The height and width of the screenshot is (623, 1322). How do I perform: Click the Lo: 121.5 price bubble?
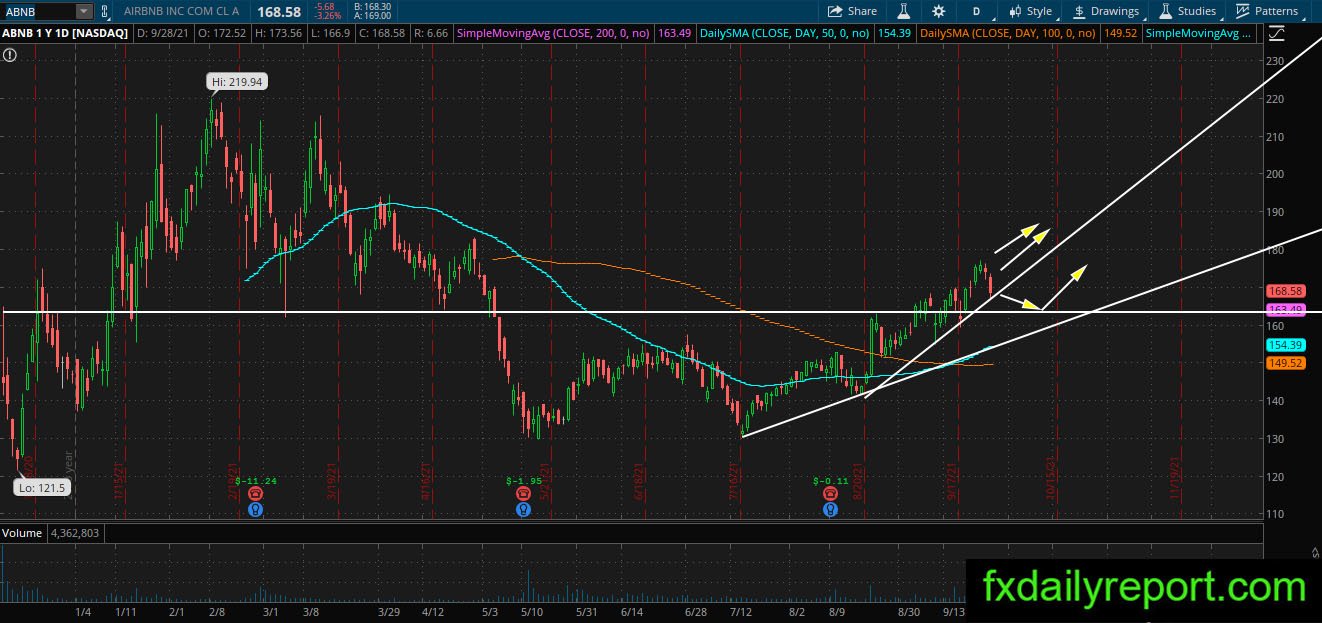[40, 487]
